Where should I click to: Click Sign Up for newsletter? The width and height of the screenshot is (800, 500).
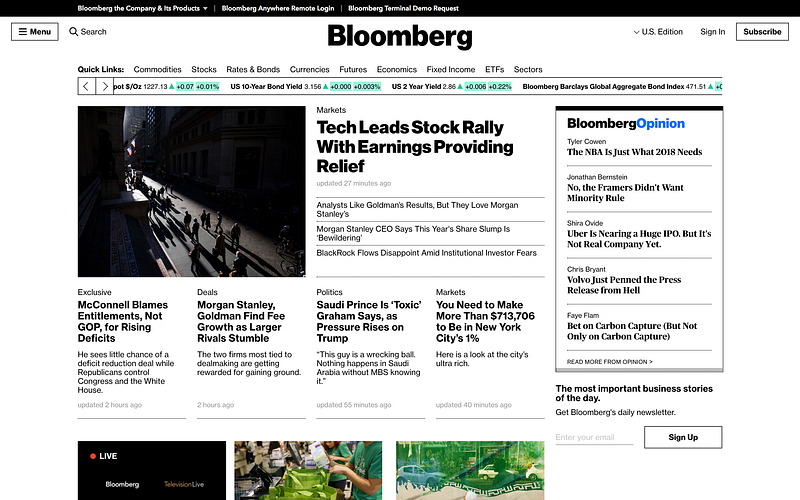coord(683,437)
